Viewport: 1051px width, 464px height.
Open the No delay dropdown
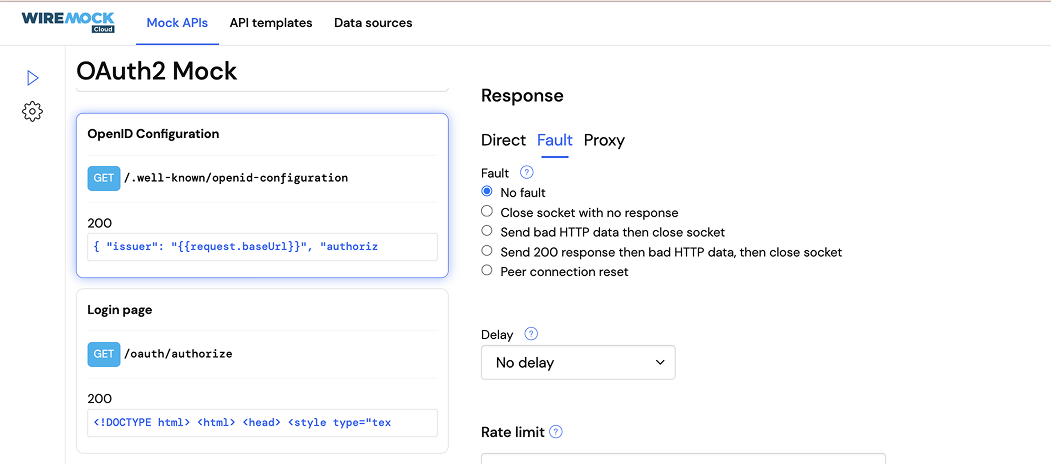click(x=578, y=363)
